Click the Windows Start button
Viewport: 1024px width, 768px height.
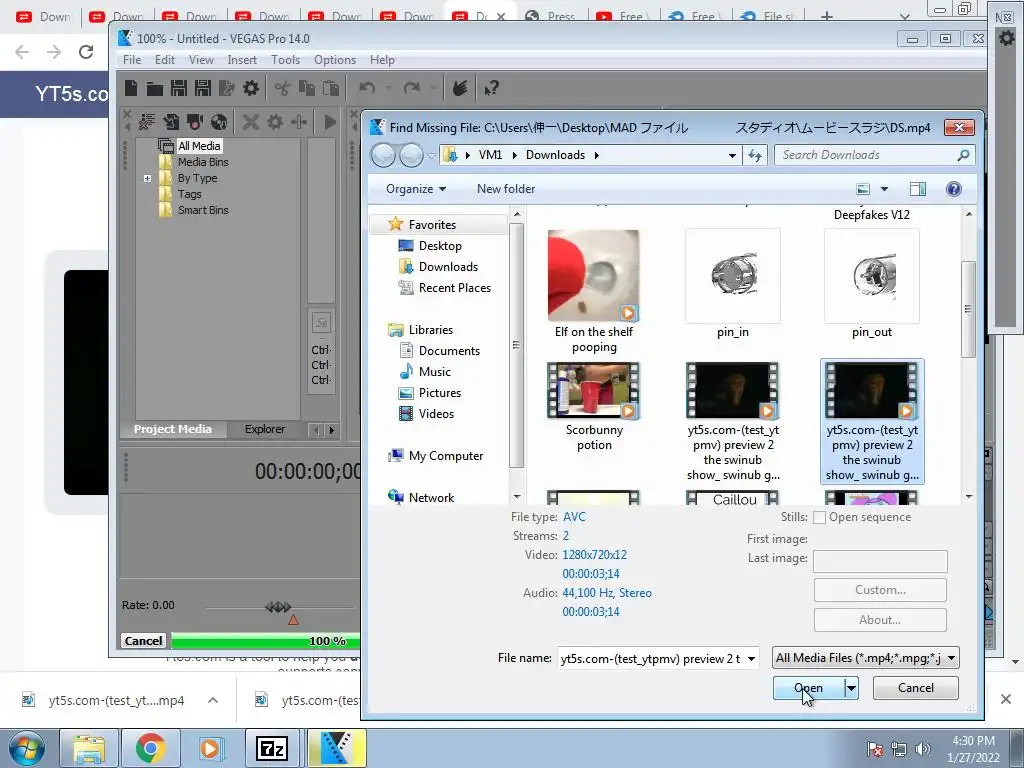point(26,748)
